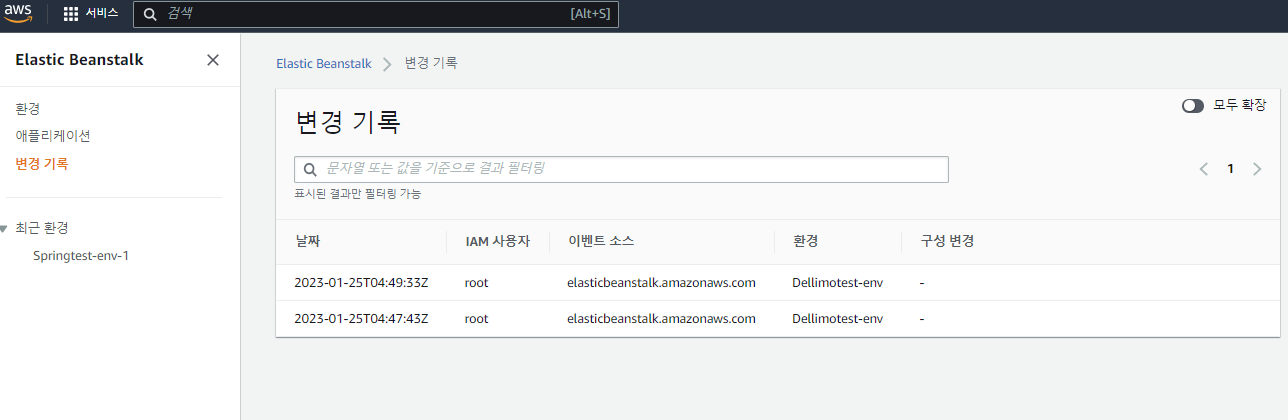This screenshot has width=1288, height=420.
Task: Click the magnifier icon in top search bar
Action: 150,14
